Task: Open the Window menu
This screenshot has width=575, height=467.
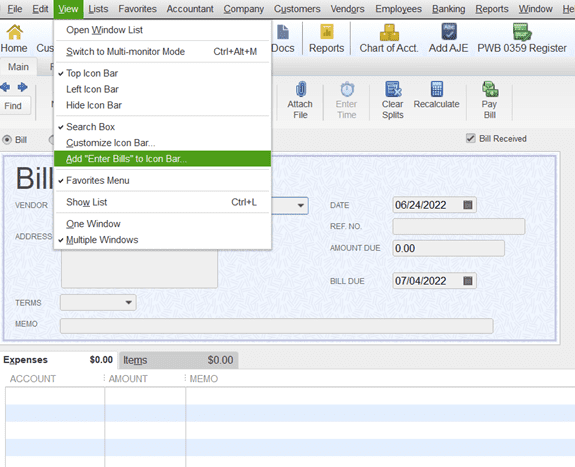Action: coord(535,9)
